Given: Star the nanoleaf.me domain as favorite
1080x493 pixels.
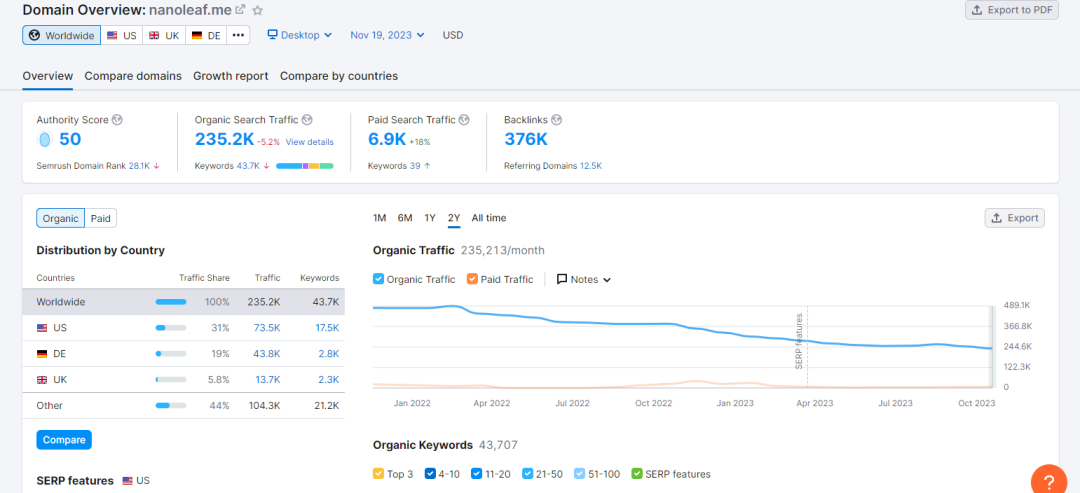Looking at the screenshot, I should coord(258,10).
